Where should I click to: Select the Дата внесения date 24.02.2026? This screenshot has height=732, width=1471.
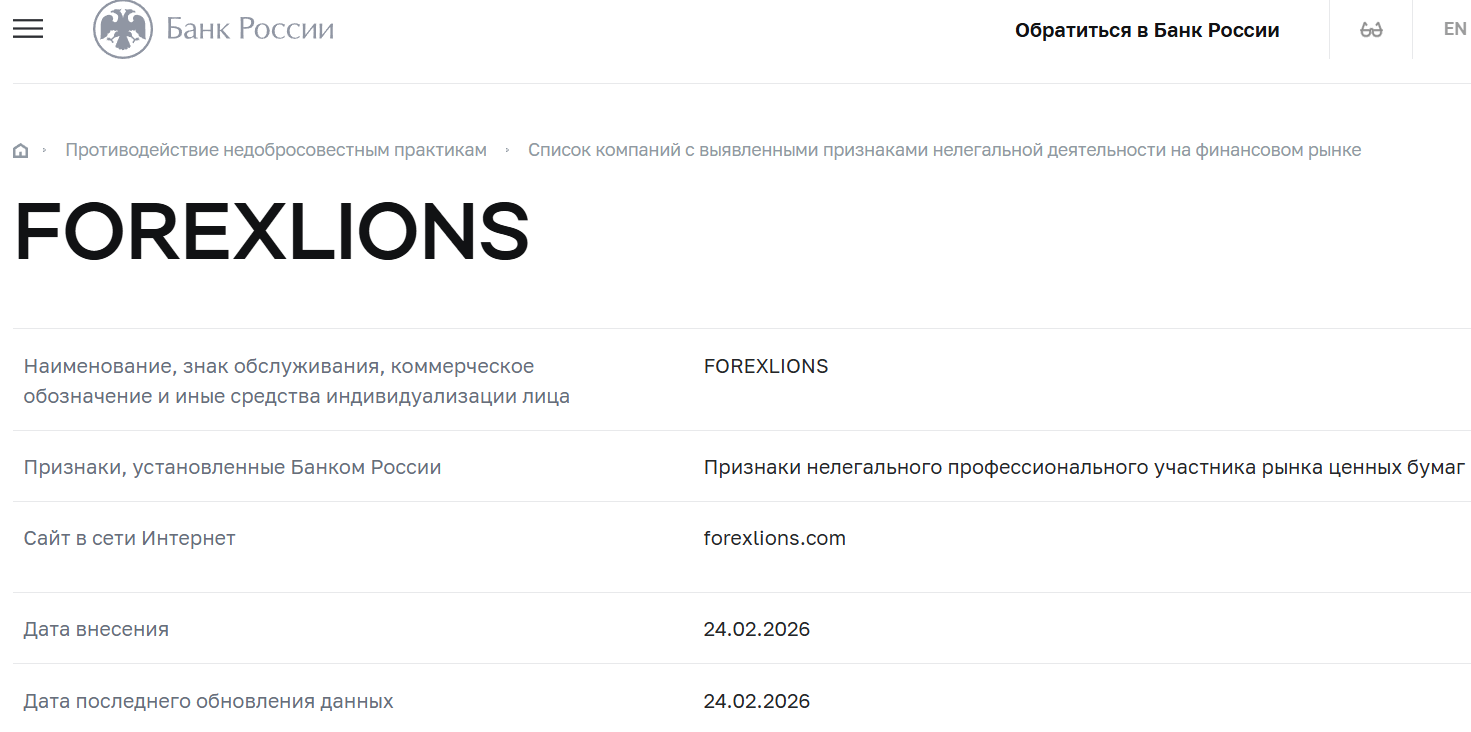[757, 628]
